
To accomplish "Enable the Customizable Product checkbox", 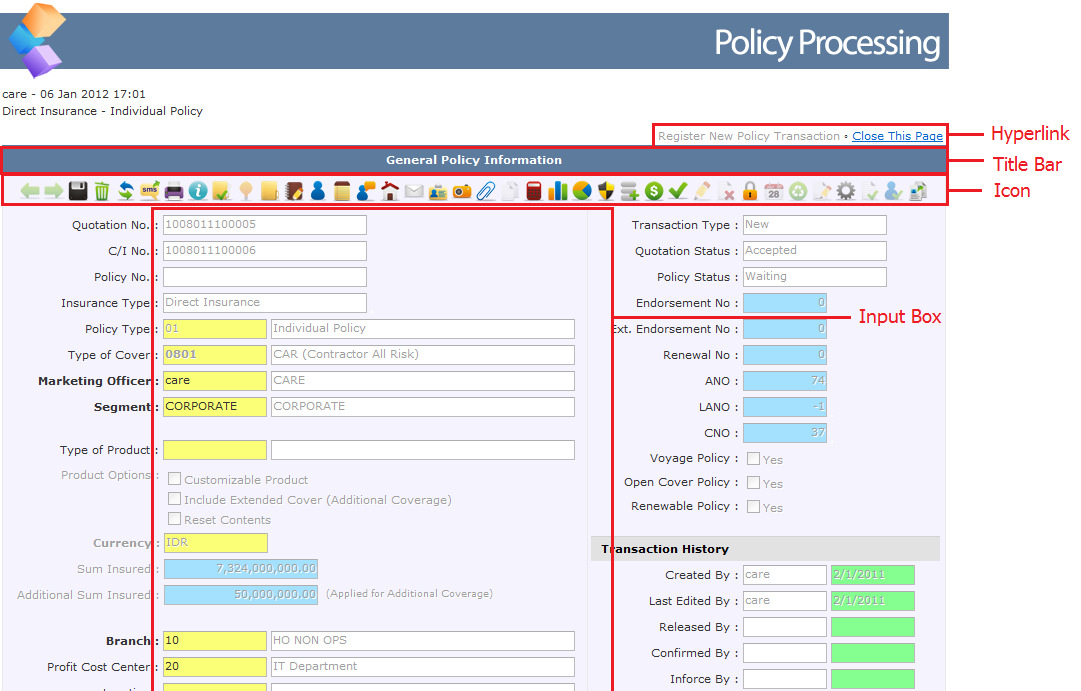I will pyautogui.click(x=174, y=479).
